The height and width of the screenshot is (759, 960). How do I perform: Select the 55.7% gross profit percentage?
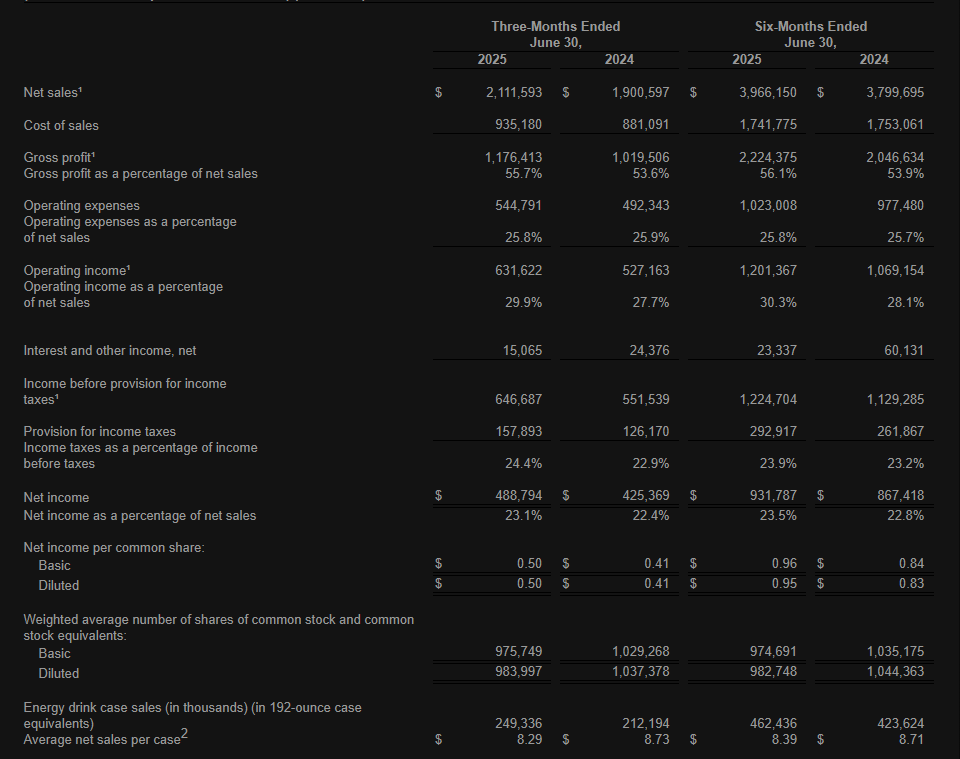coord(525,173)
